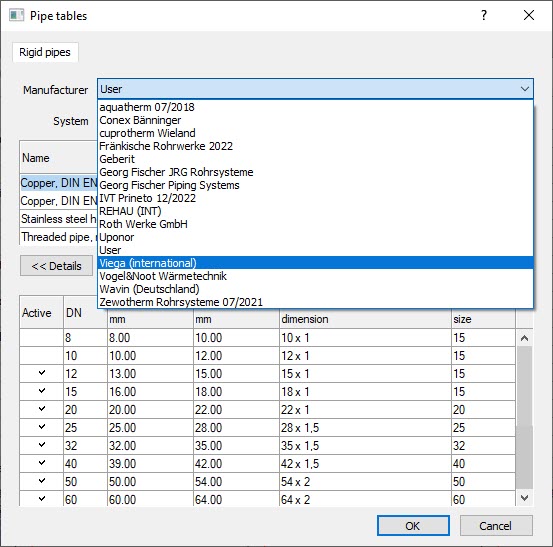Switch to the Rigid pipes tab
553x547 pixels.
click(x=45, y=52)
